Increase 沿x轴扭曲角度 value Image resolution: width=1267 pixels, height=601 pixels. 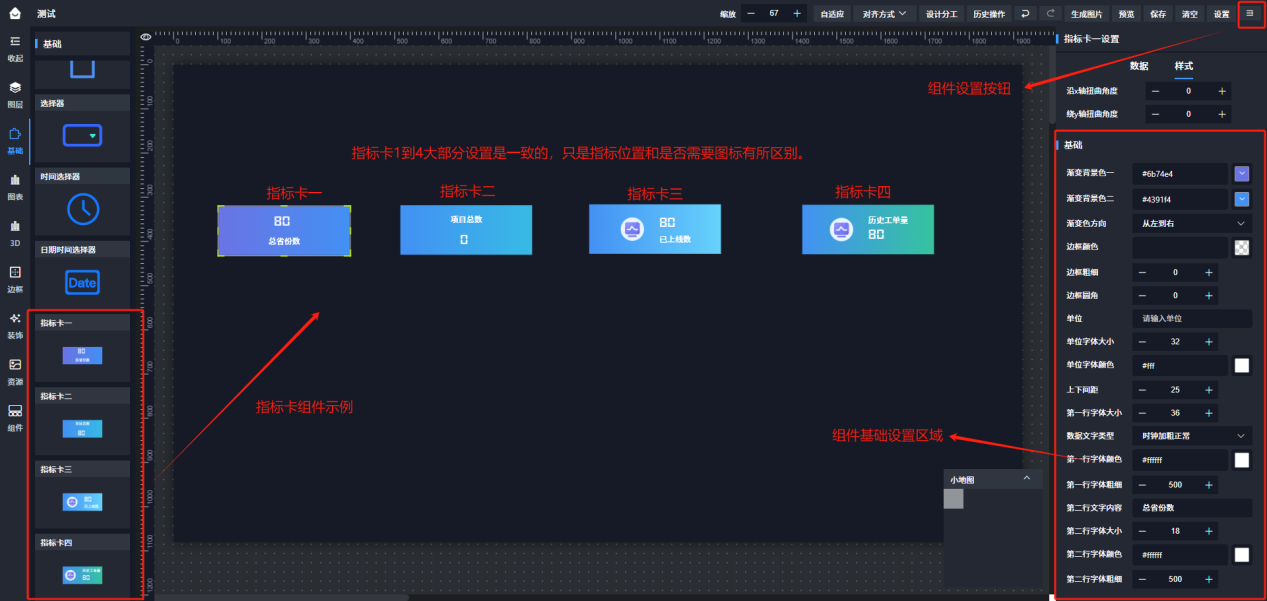tap(1221, 91)
